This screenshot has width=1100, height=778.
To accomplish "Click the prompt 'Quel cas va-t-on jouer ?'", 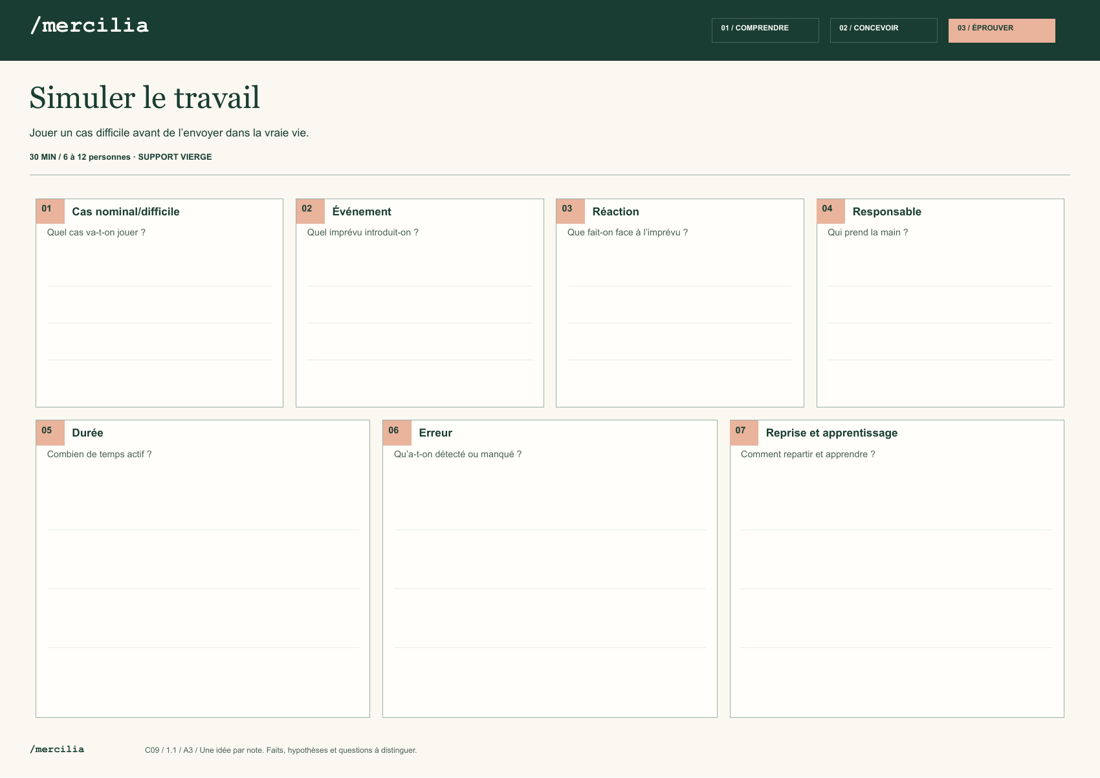I will (x=96, y=232).
